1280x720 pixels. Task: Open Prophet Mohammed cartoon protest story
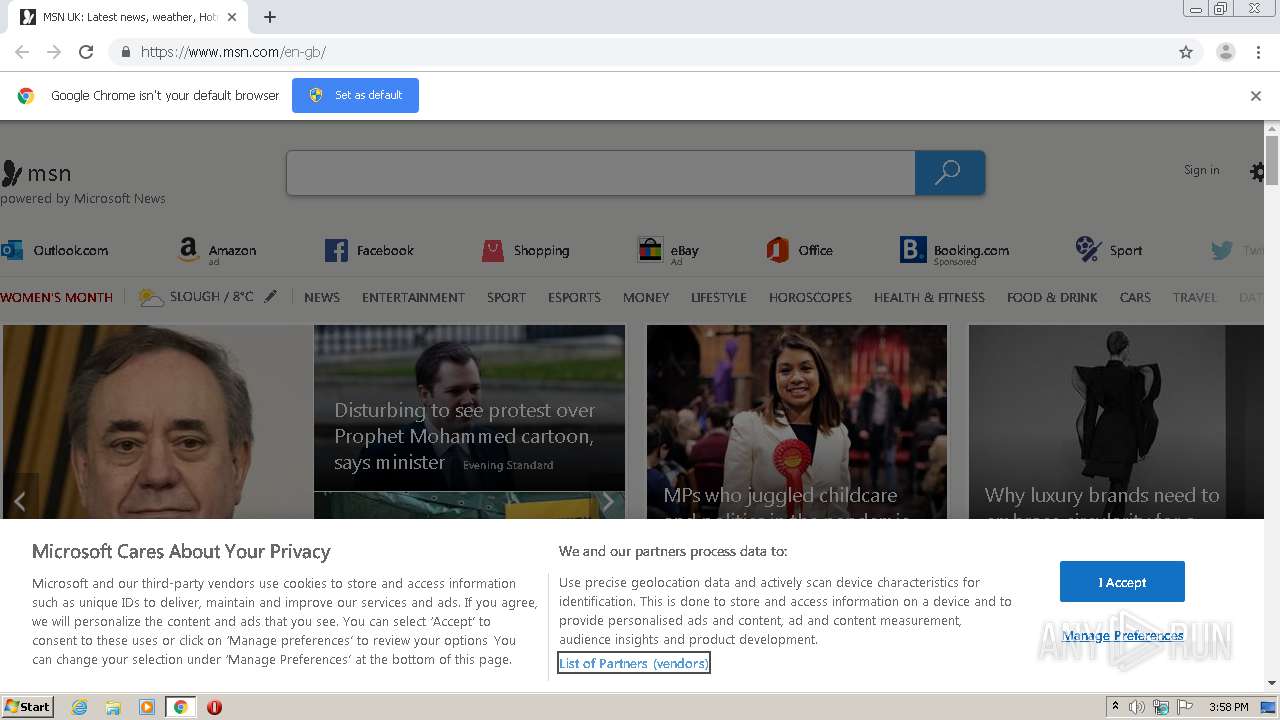point(469,408)
